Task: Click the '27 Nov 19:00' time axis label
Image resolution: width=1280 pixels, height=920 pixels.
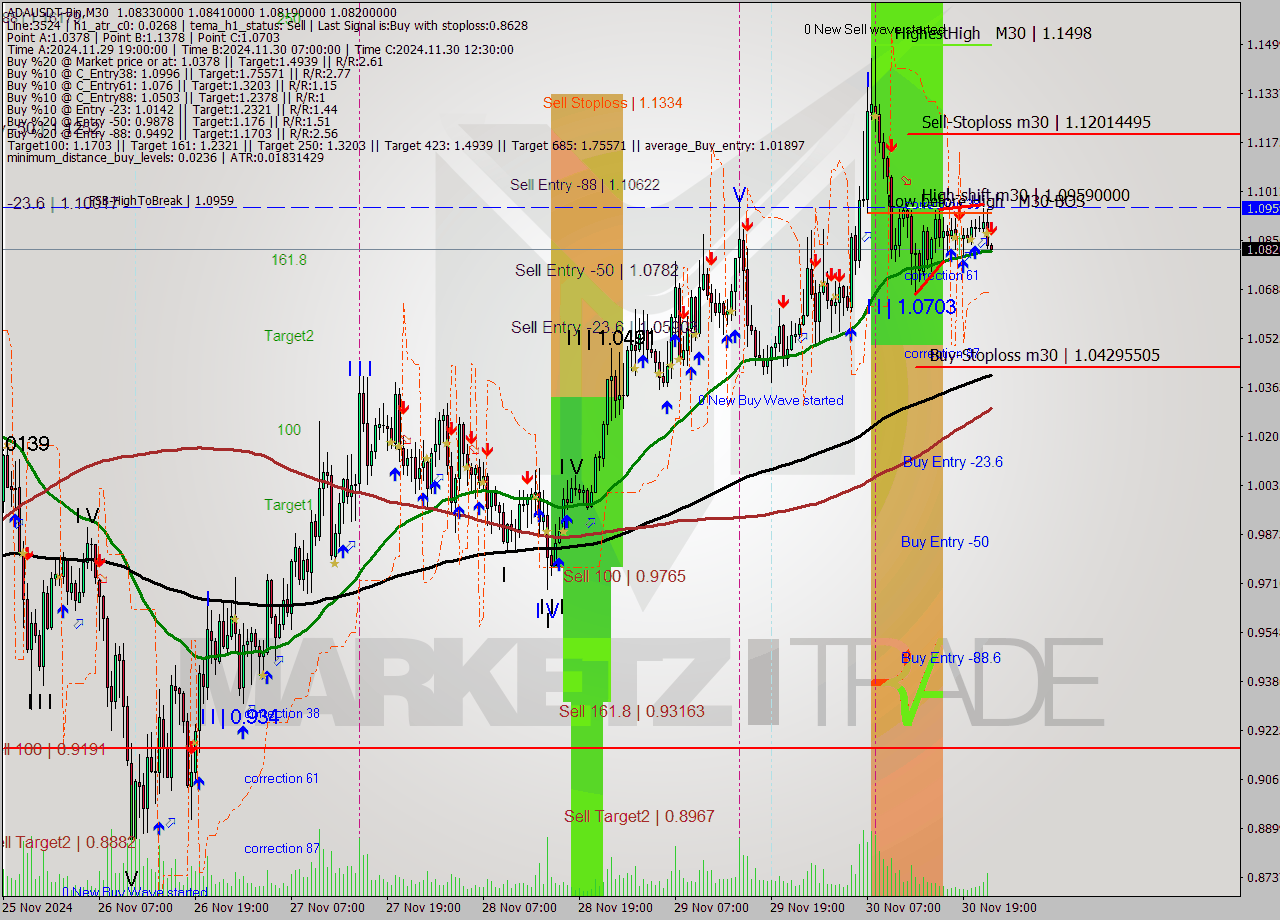Action: [423, 908]
